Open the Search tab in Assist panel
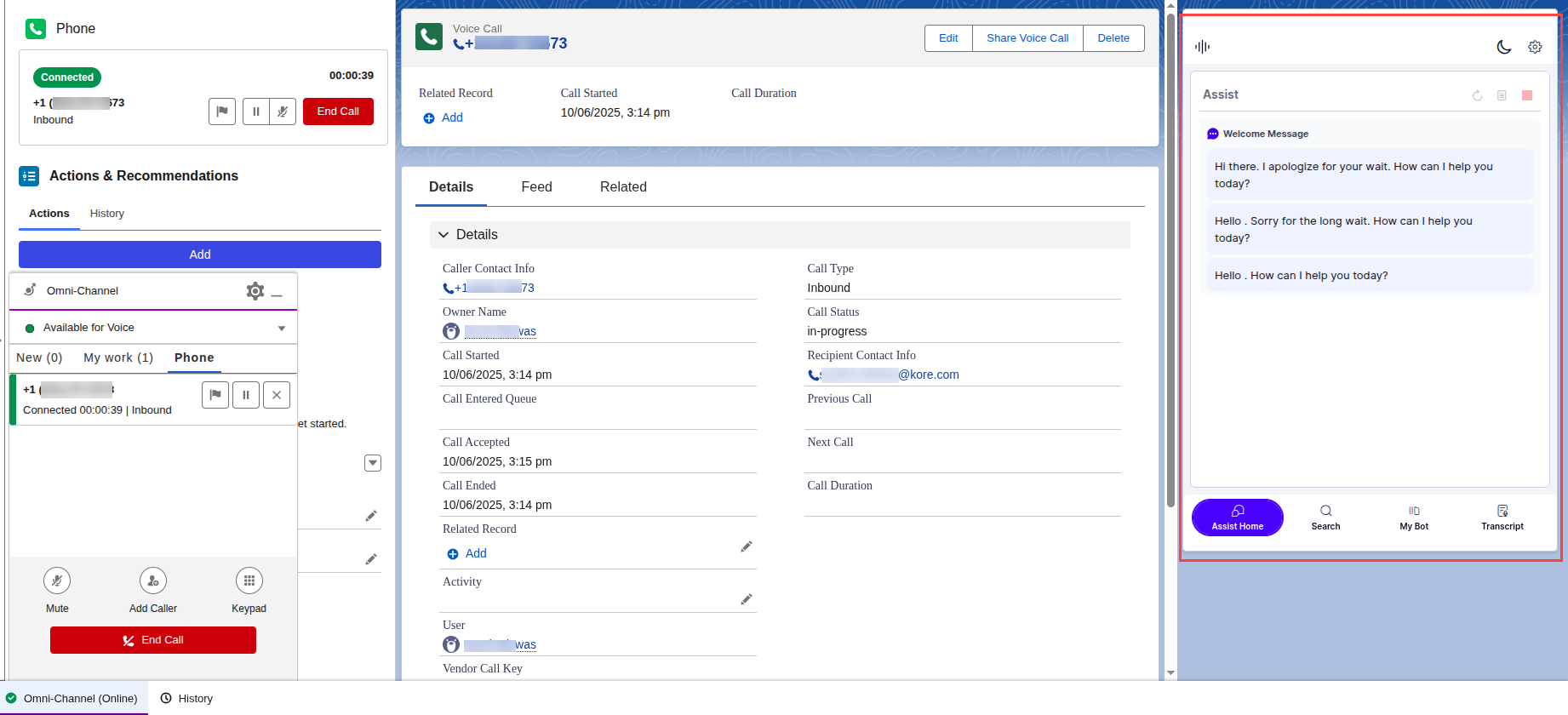The image size is (1568, 715). point(1325,517)
